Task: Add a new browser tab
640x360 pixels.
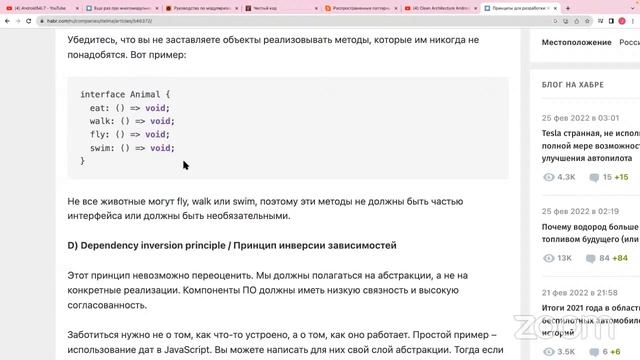Action: pos(568,8)
